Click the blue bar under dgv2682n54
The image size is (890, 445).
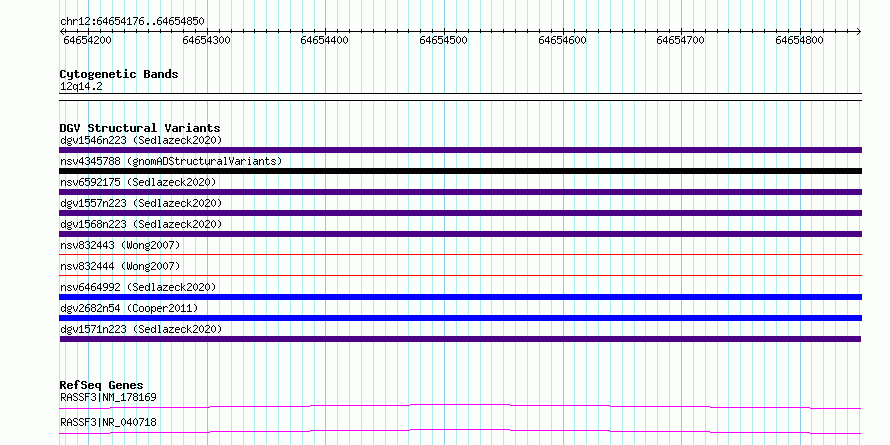pyautogui.click(x=460, y=318)
